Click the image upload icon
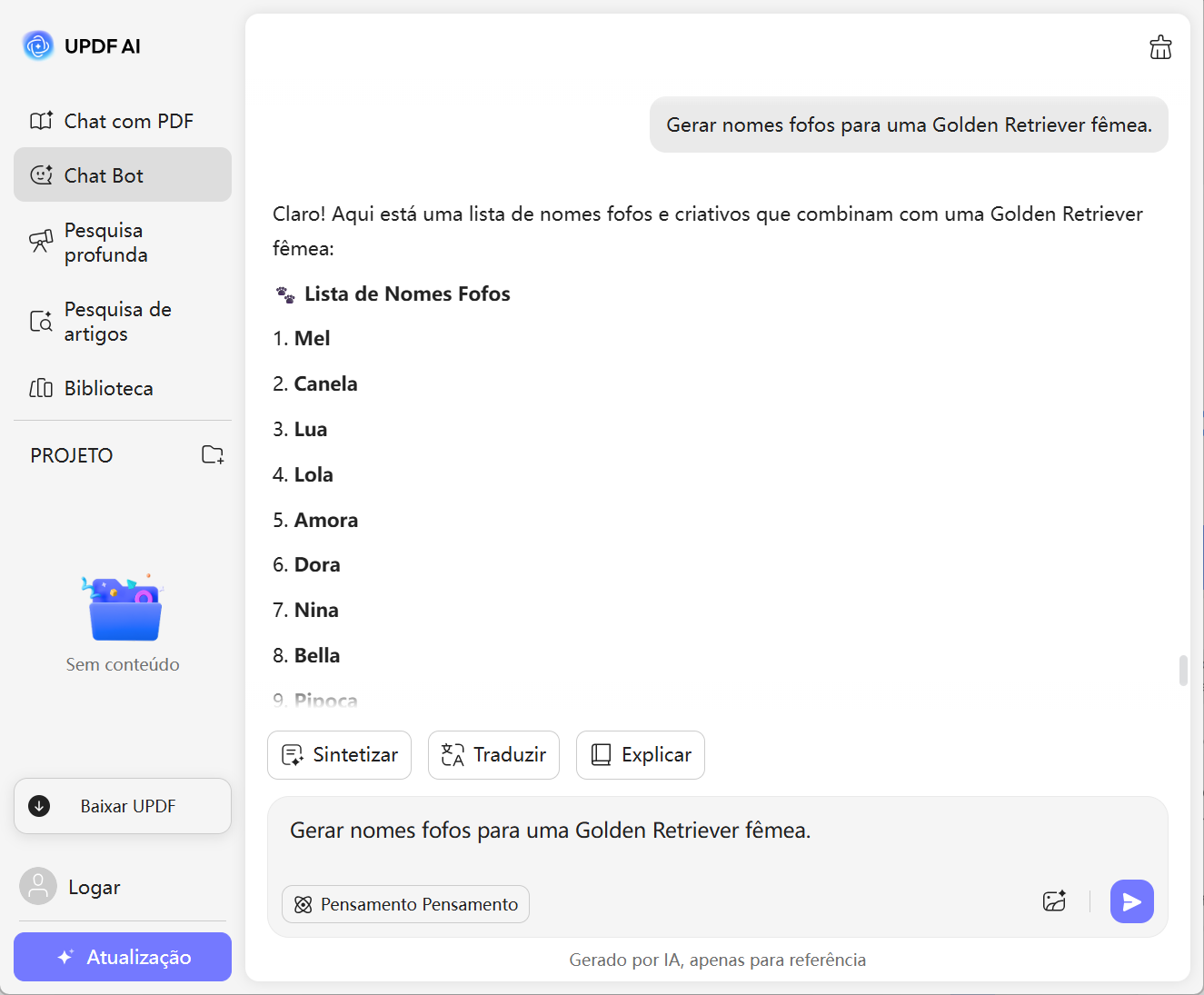Image resolution: width=1204 pixels, height=995 pixels. (x=1054, y=901)
